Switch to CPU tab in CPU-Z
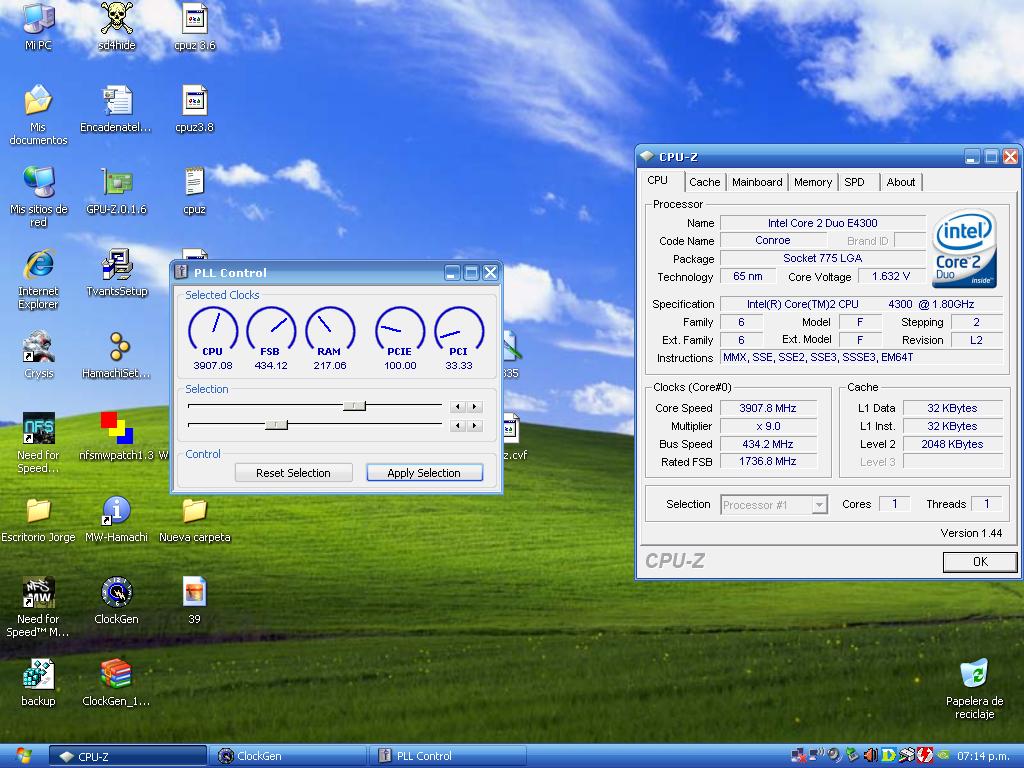Image resolution: width=1024 pixels, height=768 pixels. click(658, 181)
